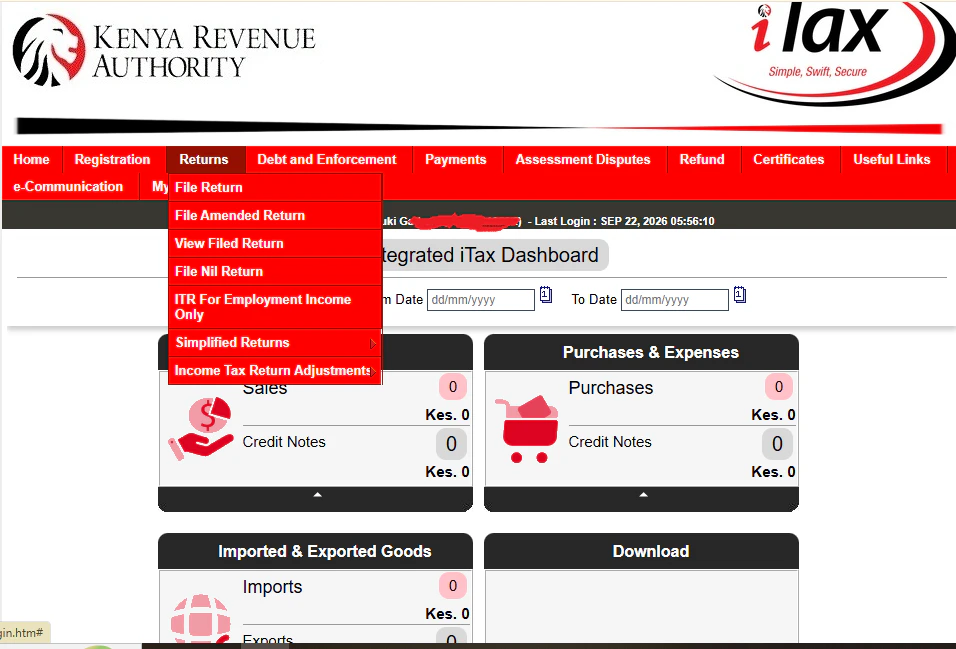The height and width of the screenshot is (649, 956).
Task: Expand Income Tax Return Adjustments submenu arrow
Action: [x=373, y=371]
